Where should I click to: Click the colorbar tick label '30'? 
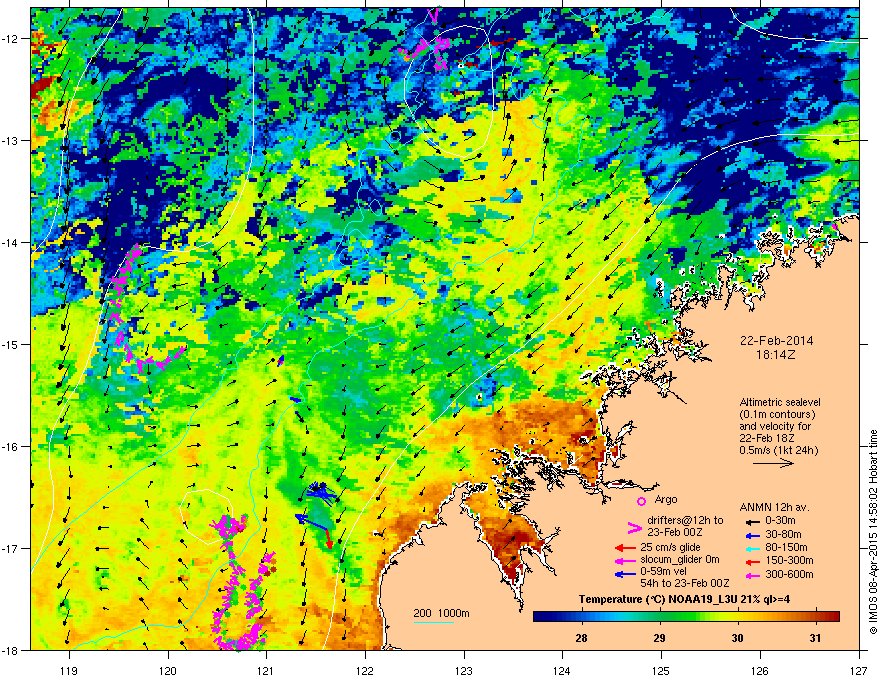coord(737,638)
